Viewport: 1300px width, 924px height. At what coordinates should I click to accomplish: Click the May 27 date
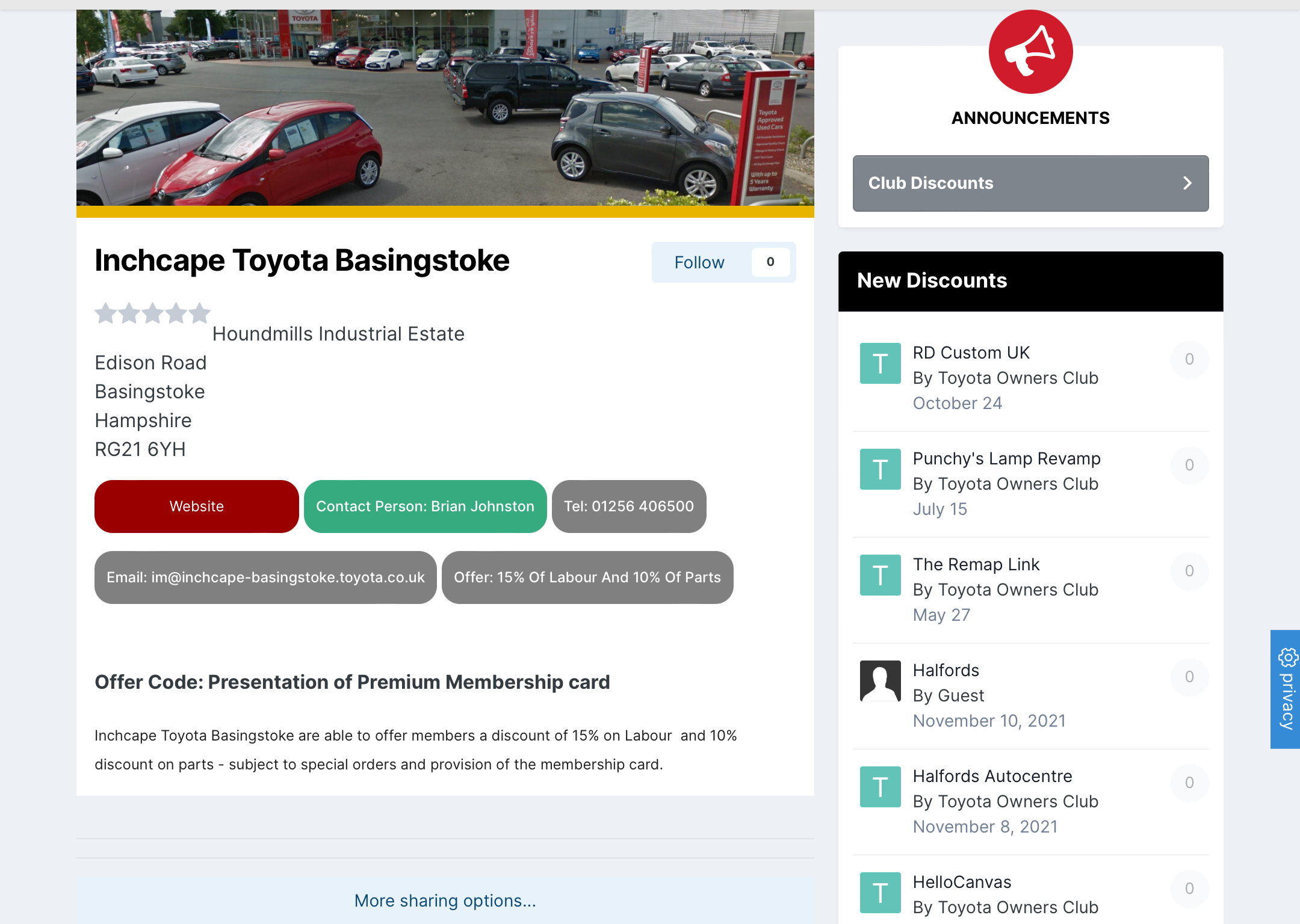click(x=942, y=615)
